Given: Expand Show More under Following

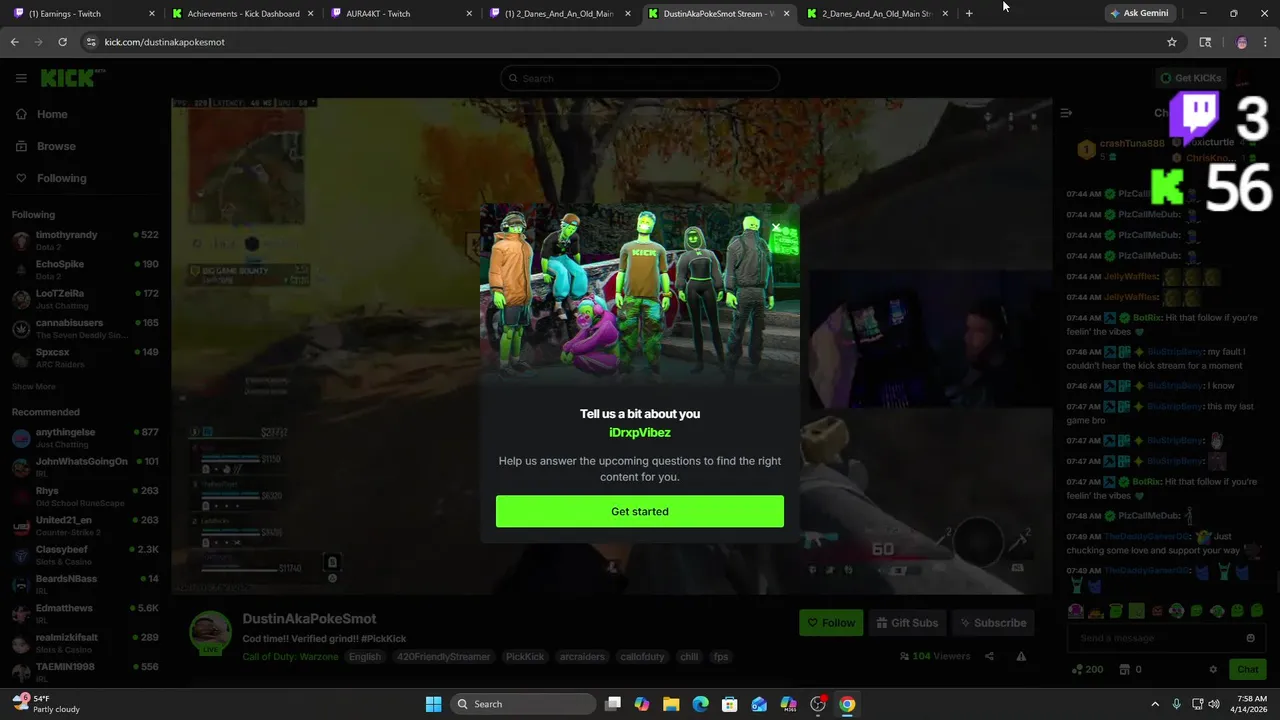Looking at the screenshot, I should click(34, 386).
